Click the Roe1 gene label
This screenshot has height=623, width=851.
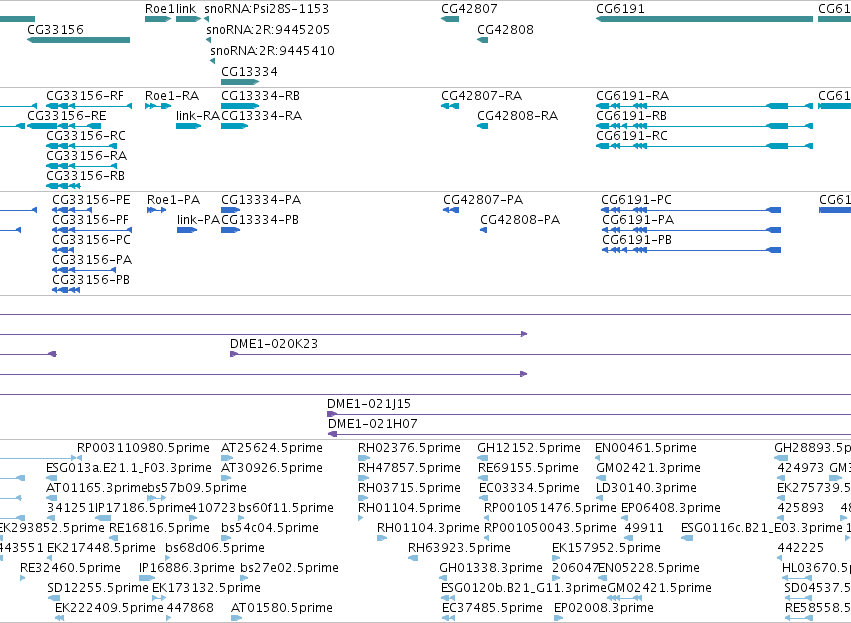(159, 9)
